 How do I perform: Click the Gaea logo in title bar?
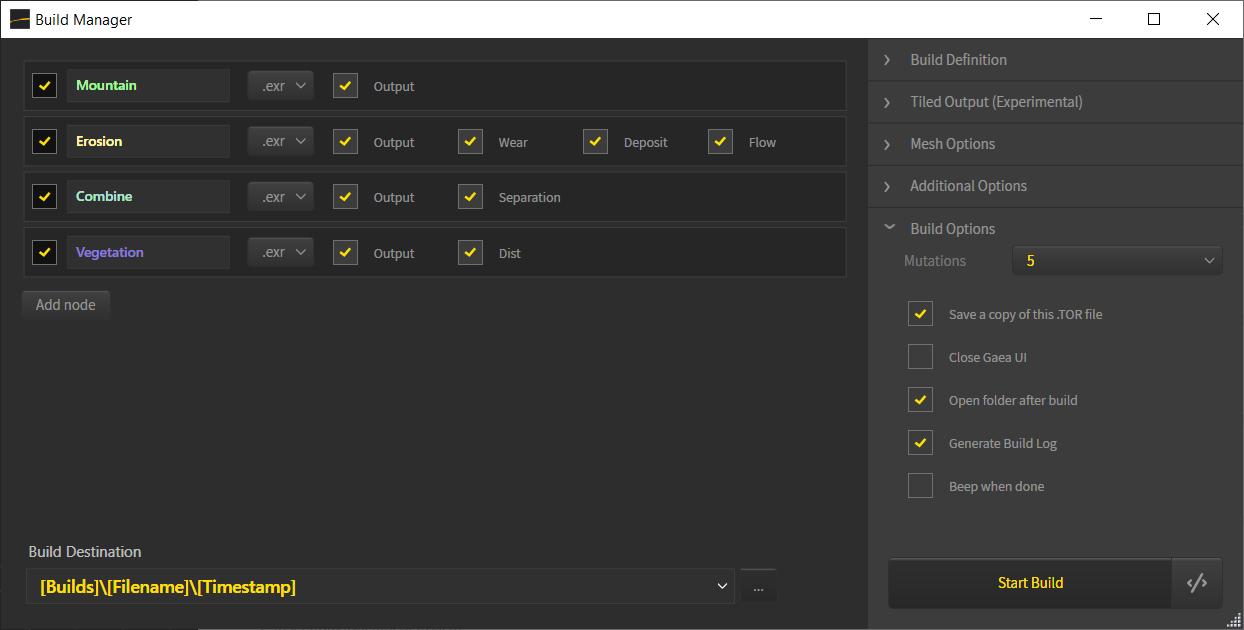pos(19,19)
